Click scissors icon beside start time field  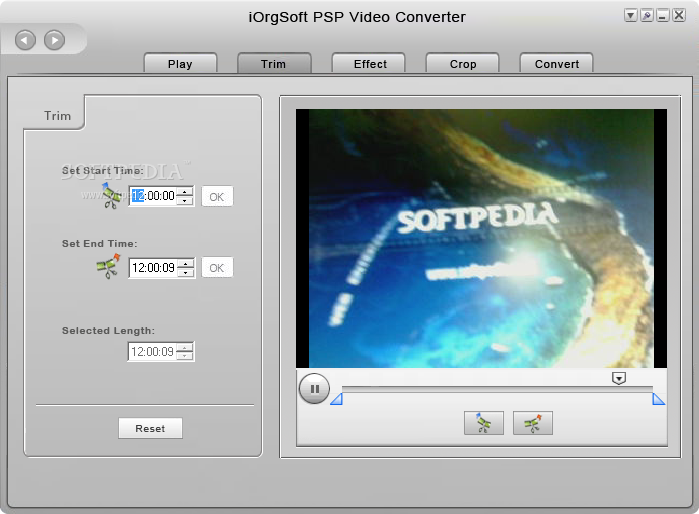point(110,196)
